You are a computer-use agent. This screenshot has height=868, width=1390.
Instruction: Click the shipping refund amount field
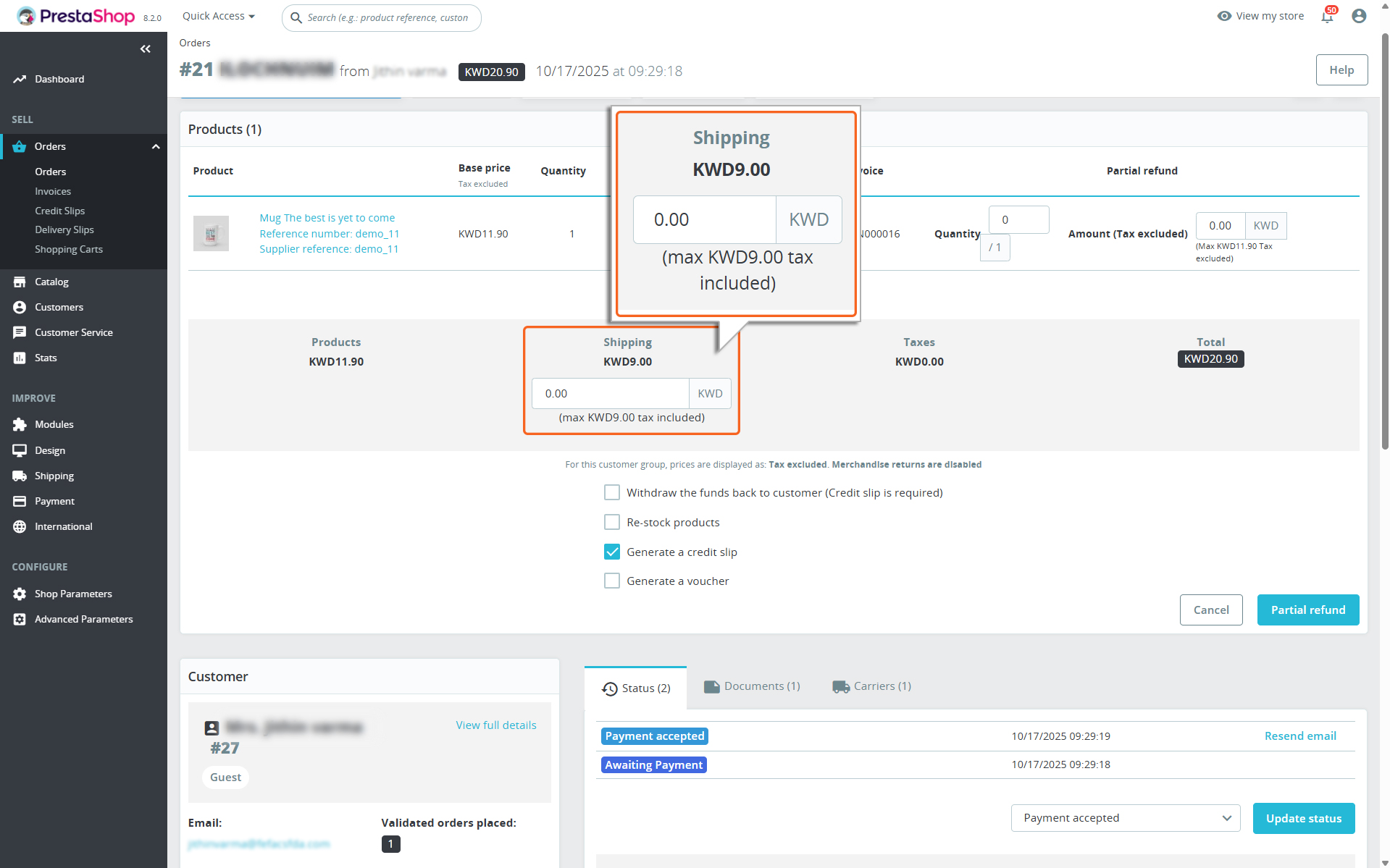click(610, 393)
